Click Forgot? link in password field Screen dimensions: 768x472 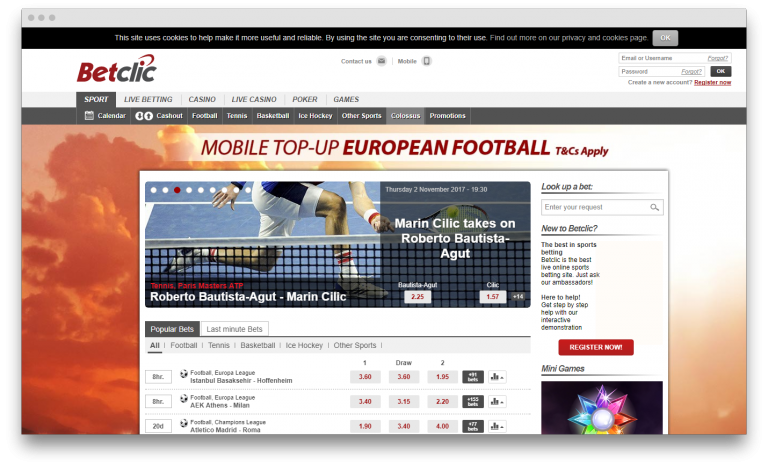pyautogui.click(x=691, y=71)
